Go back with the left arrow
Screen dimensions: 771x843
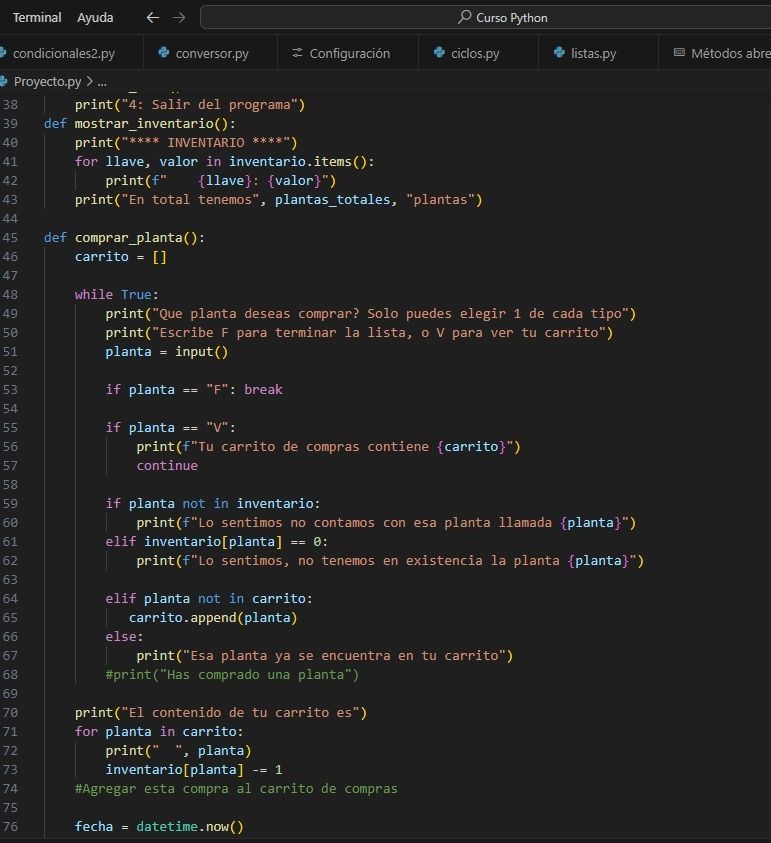[x=153, y=18]
